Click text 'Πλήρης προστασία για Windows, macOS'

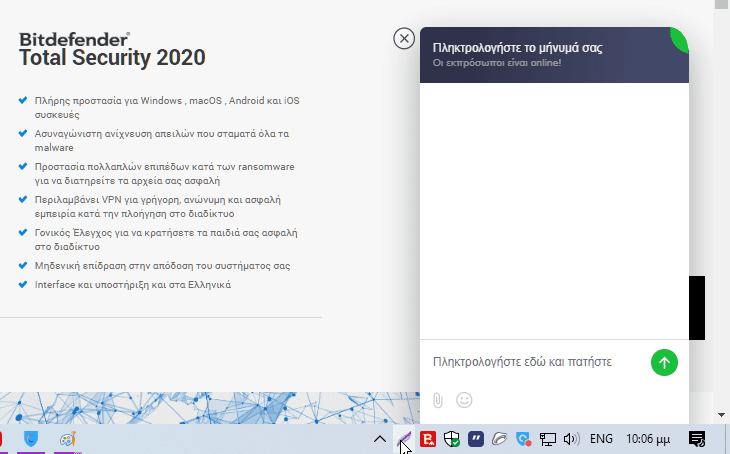[x=128, y=101]
